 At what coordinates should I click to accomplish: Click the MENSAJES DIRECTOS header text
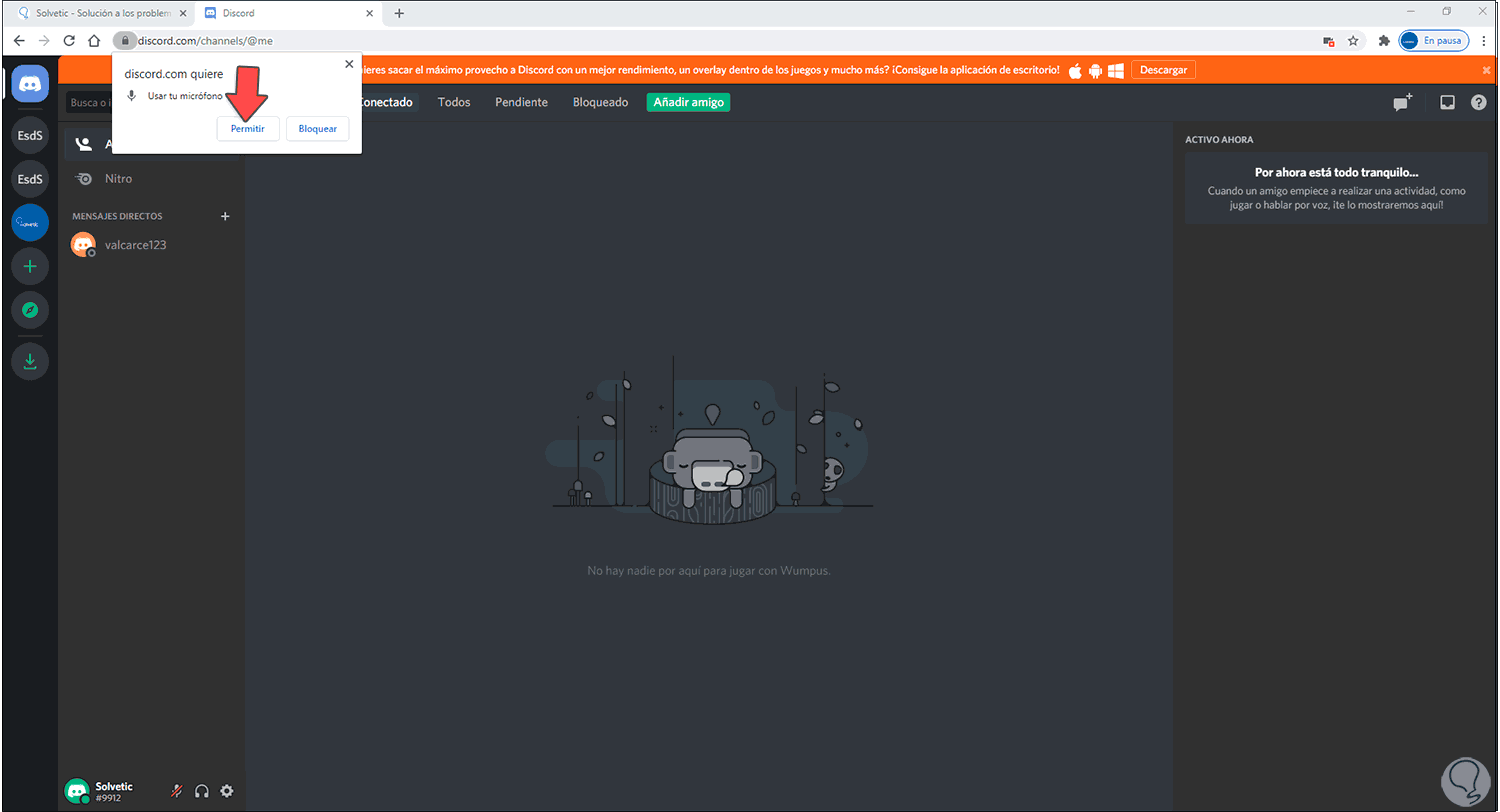(117, 216)
